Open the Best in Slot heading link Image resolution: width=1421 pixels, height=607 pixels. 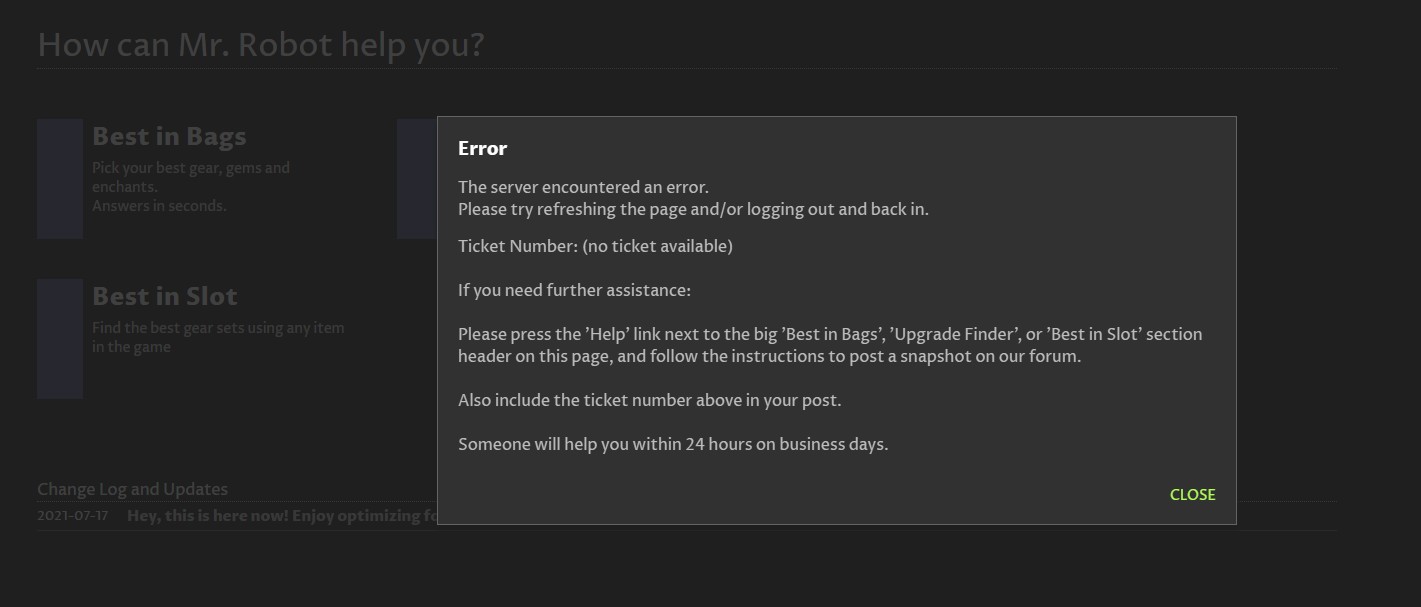(165, 297)
